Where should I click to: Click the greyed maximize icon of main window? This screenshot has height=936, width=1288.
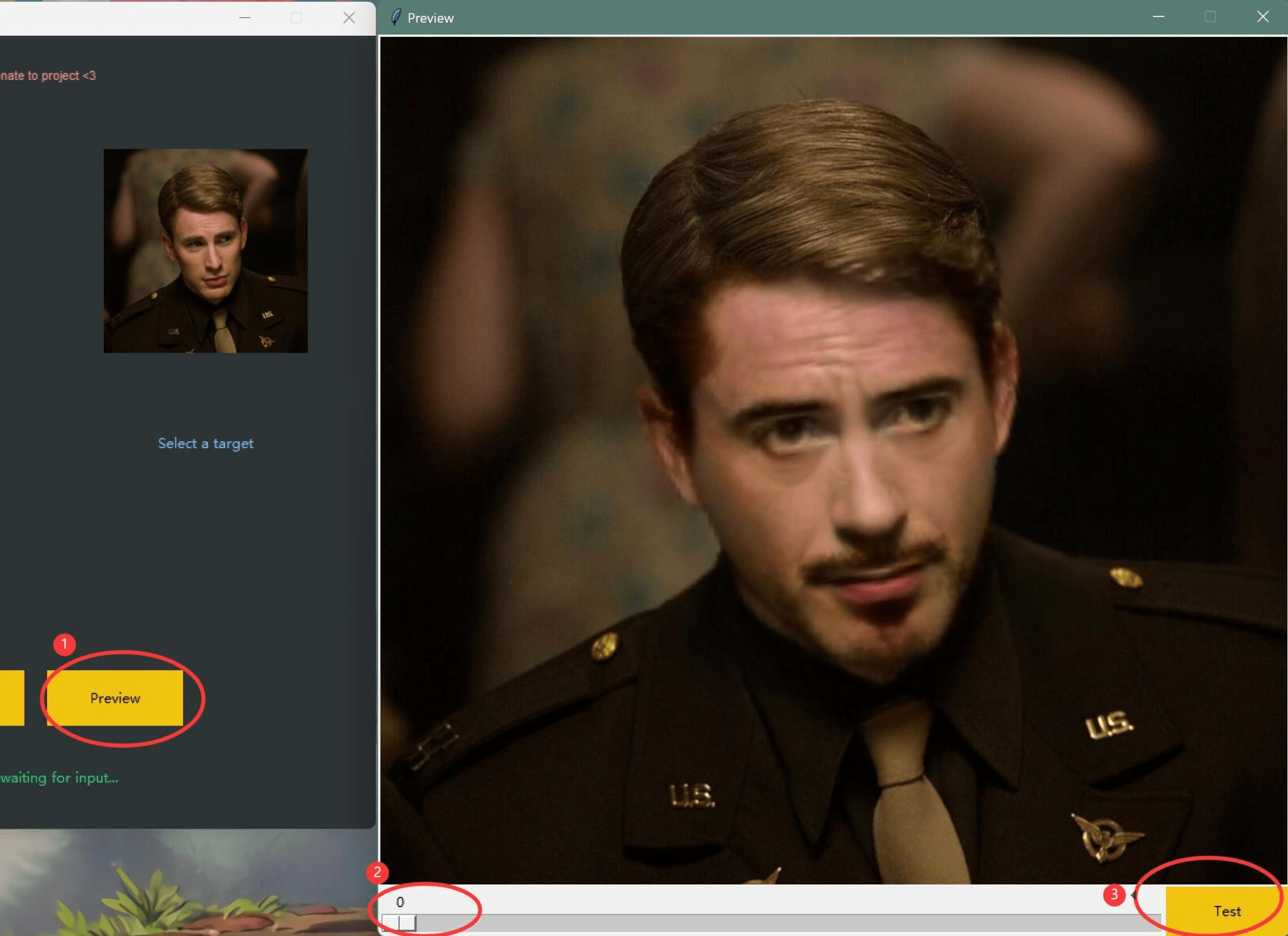pyautogui.click(x=296, y=18)
